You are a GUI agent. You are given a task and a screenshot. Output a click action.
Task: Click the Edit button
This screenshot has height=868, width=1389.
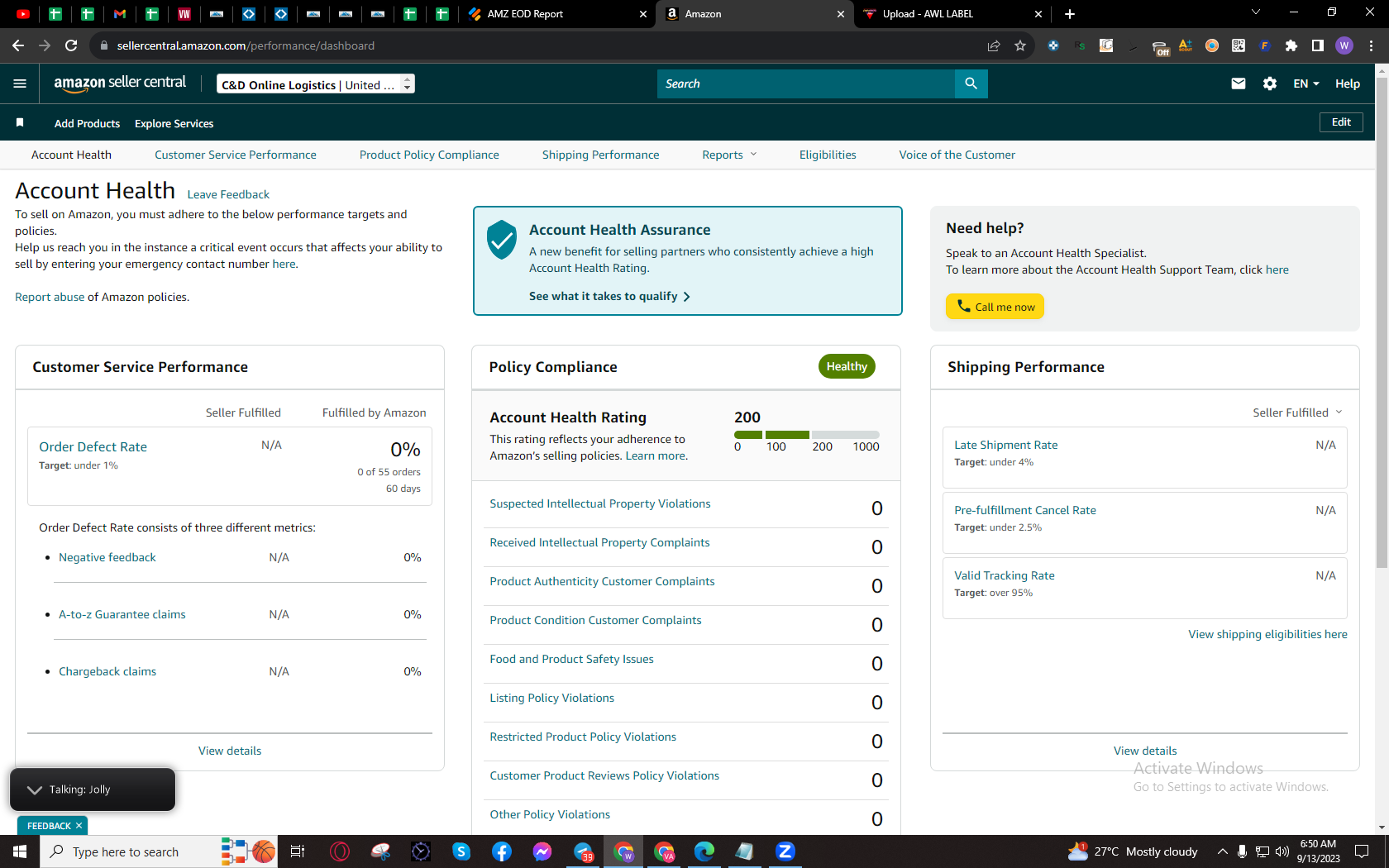click(x=1341, y=122)
